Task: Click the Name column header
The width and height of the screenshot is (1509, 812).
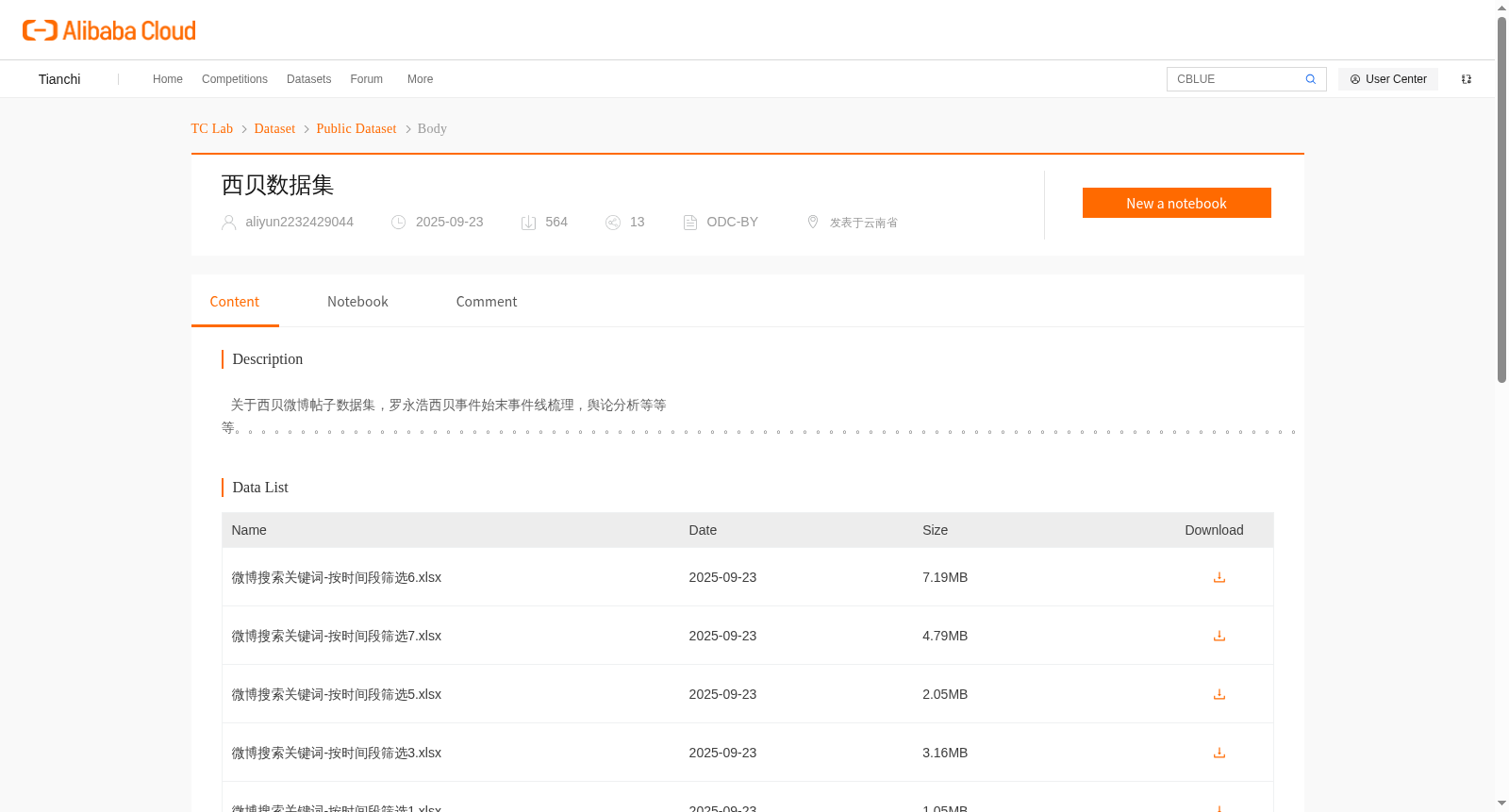Action: pyautogui.click(x=249, y=530)
